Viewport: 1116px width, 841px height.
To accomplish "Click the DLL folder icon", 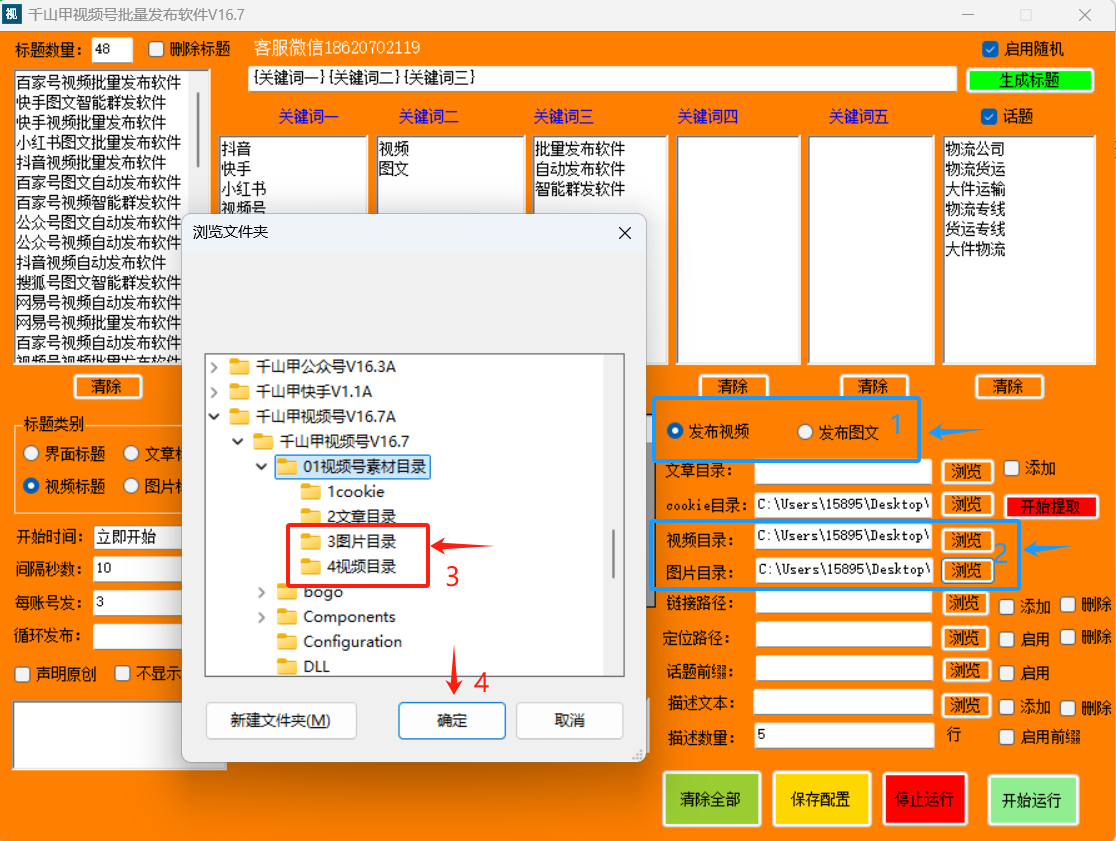I will click(x=287, y=667).
